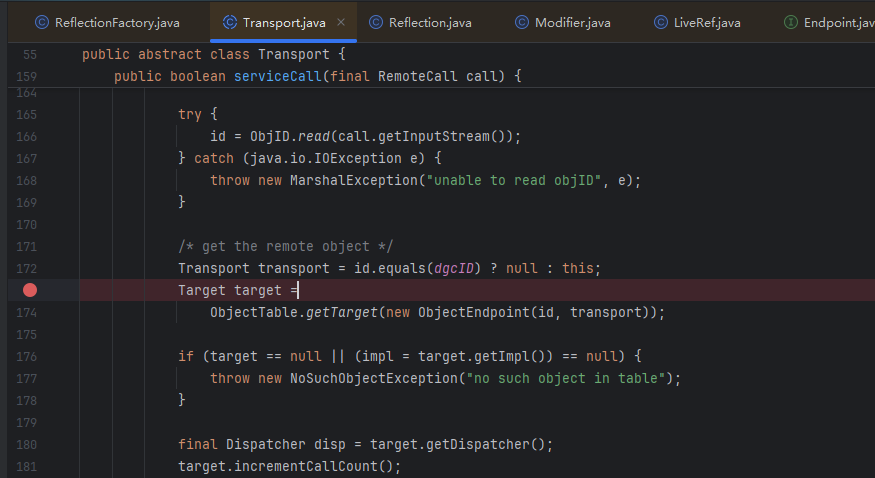Click the class icon on Reflection.java tab
This screenshot has height=478, width=875.
(375, 22)
